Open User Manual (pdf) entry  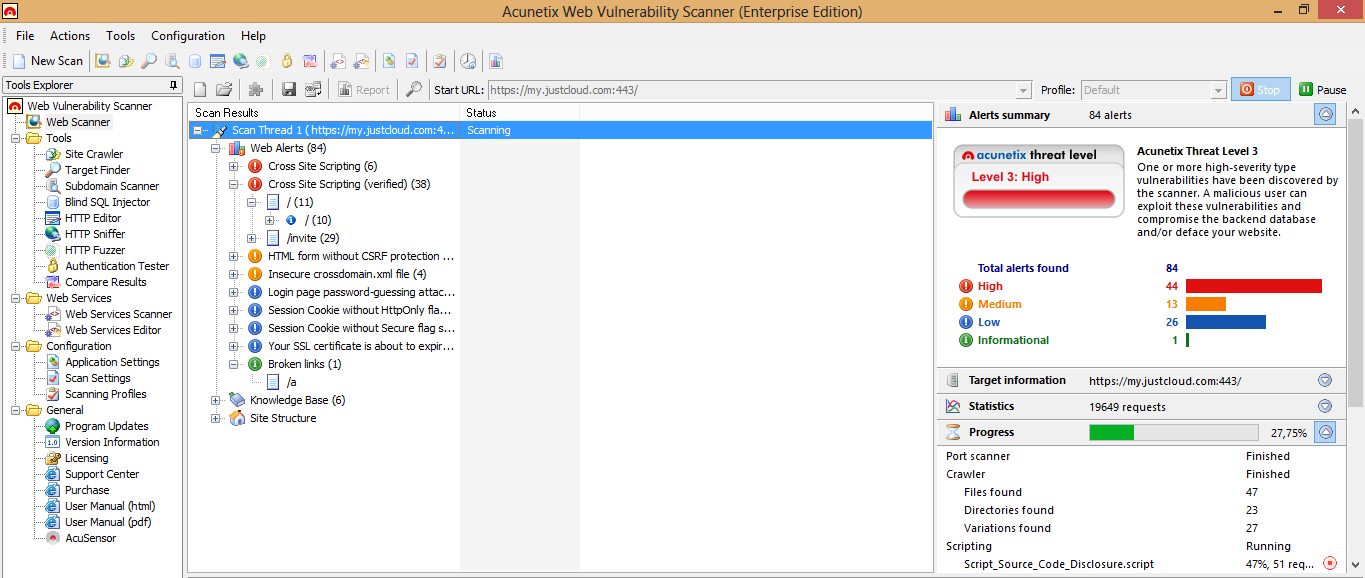coord(108,522)
